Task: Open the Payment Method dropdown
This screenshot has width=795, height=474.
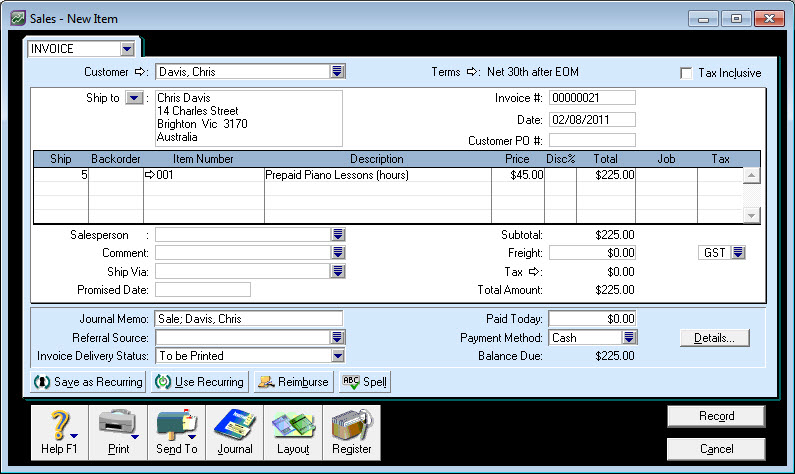Action: coord(630,338)
